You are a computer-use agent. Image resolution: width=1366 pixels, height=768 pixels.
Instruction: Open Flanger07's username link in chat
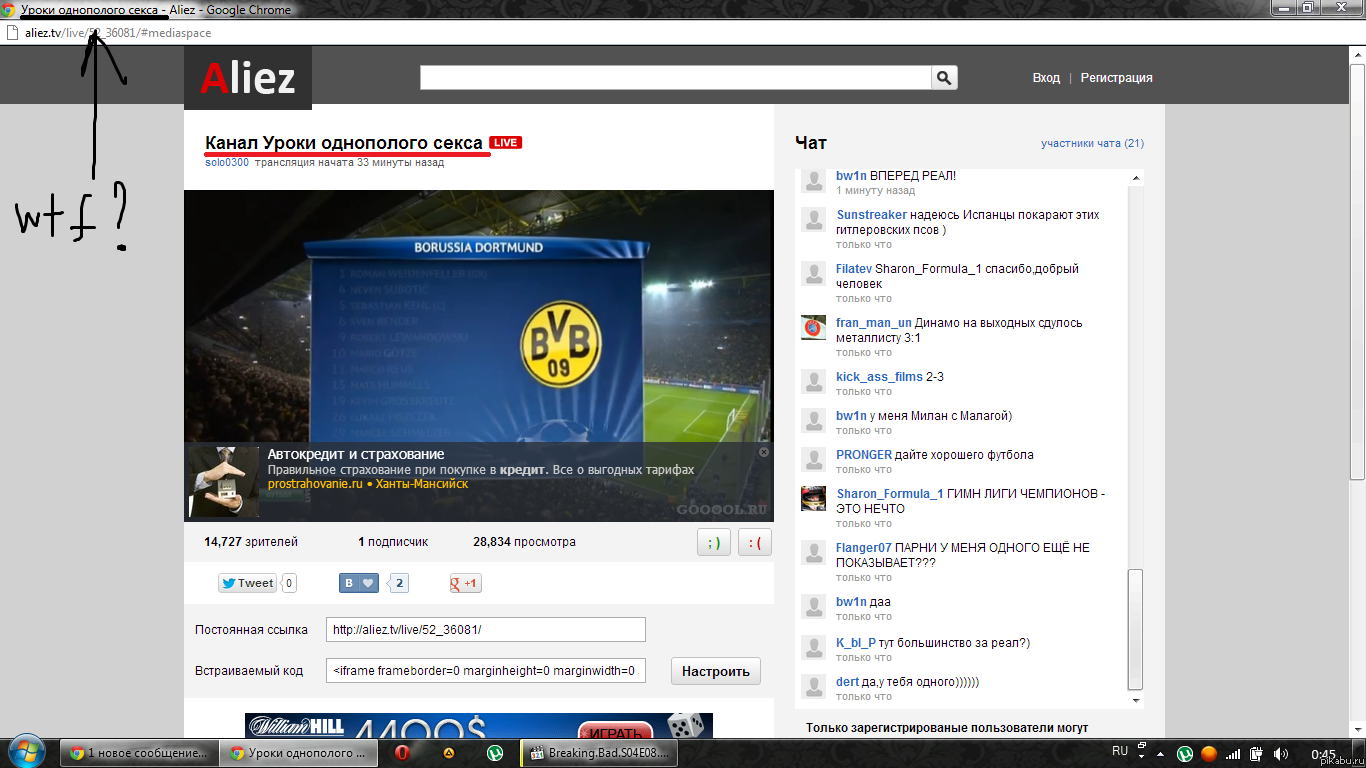[x=863, y=548]
